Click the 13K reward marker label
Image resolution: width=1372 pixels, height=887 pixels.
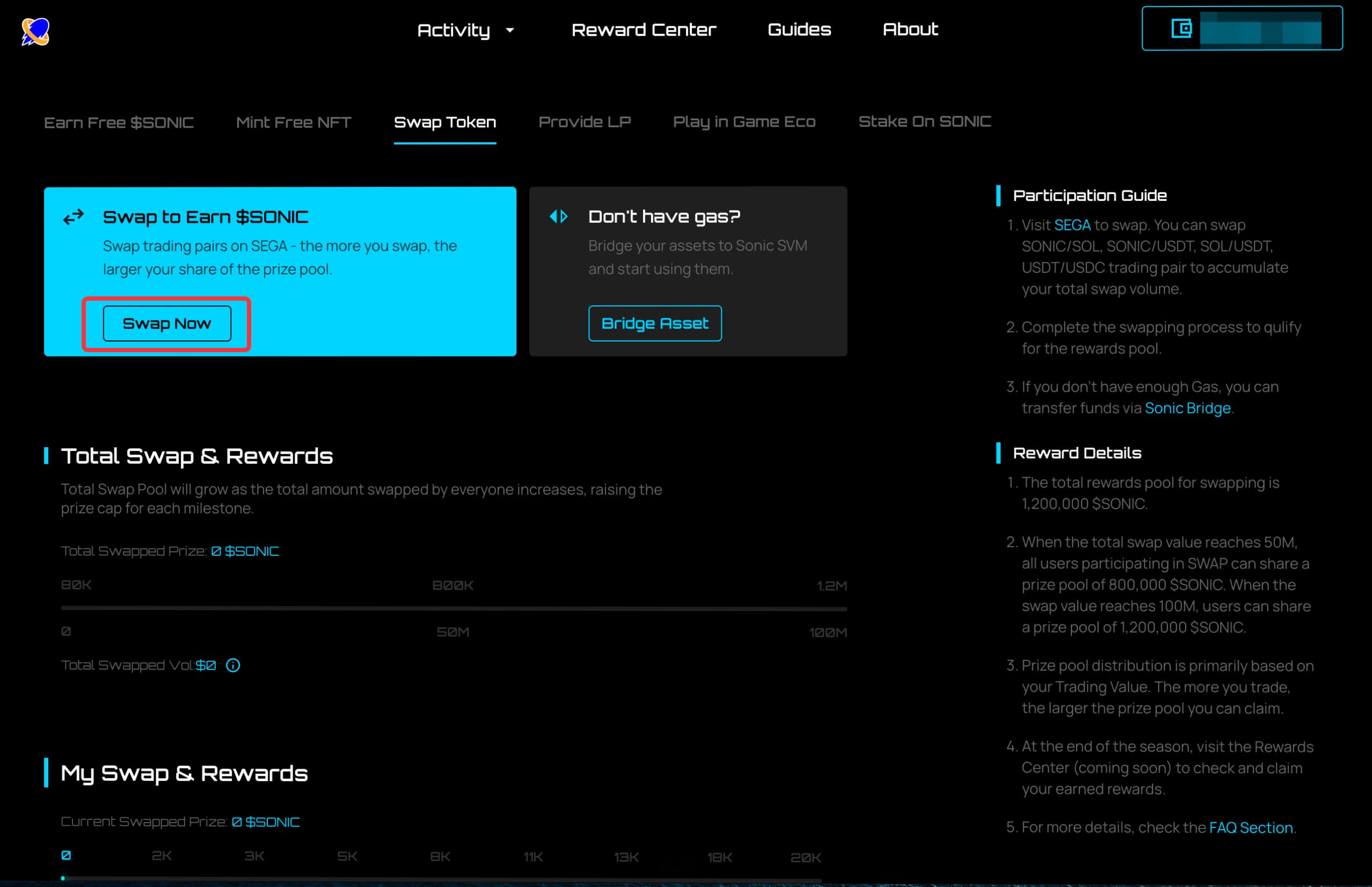click(626, 857)
